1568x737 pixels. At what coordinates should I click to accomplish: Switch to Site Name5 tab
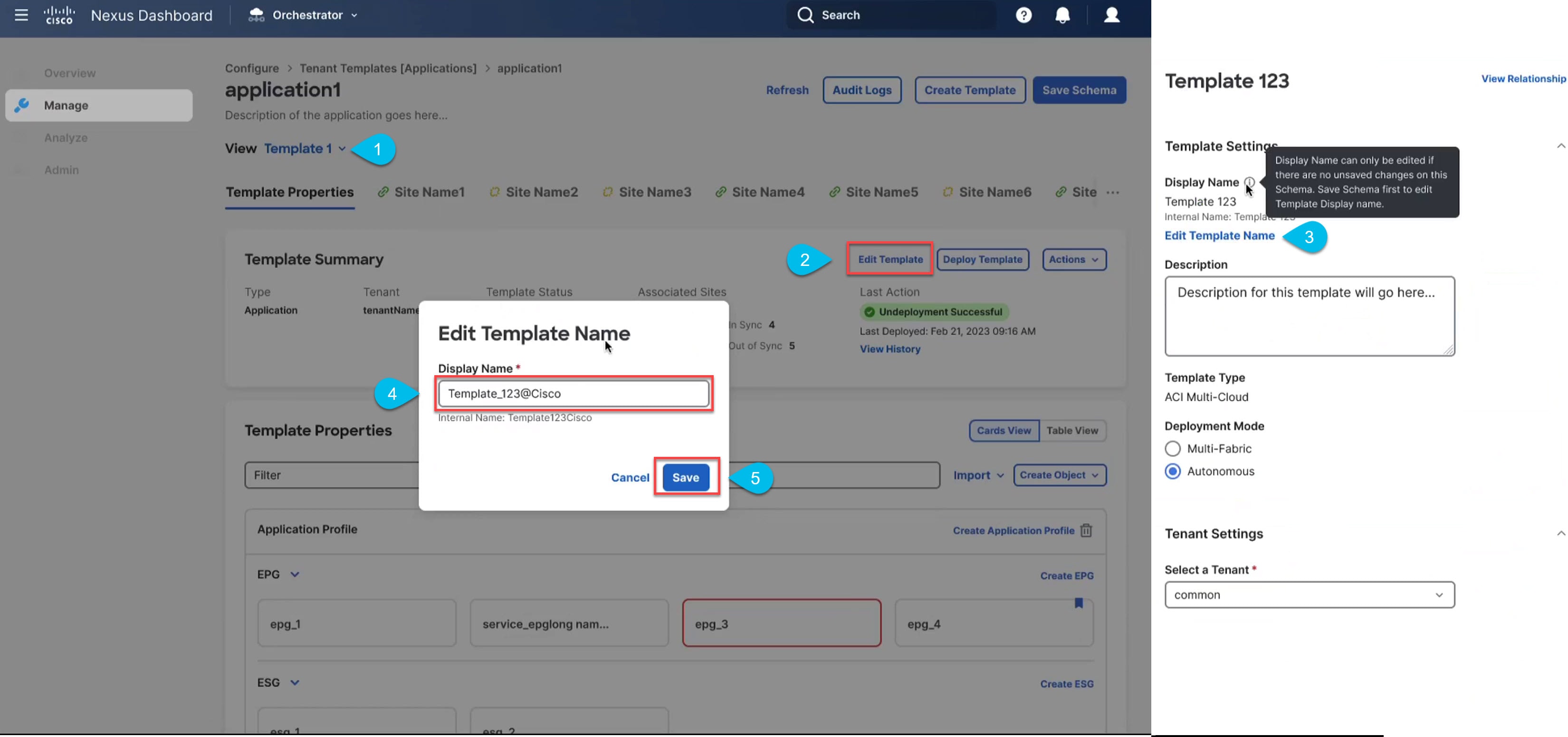tap(873, 192)
